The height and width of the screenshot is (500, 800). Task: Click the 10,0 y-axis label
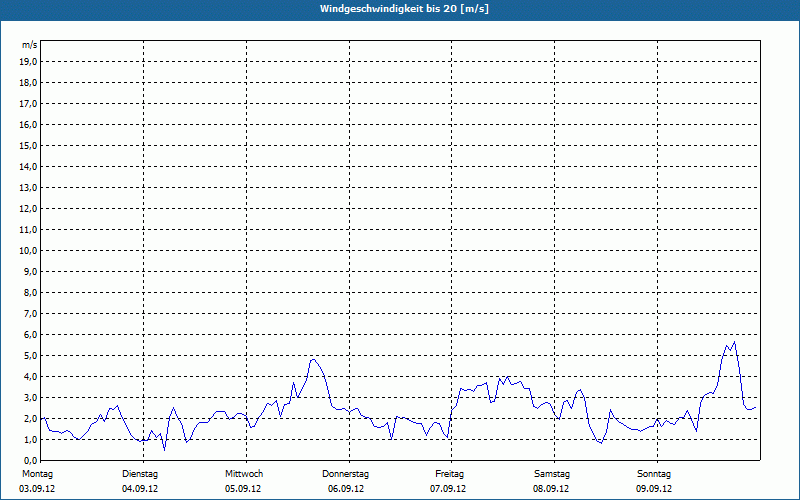pyautogui.click(x=28, y=251)
